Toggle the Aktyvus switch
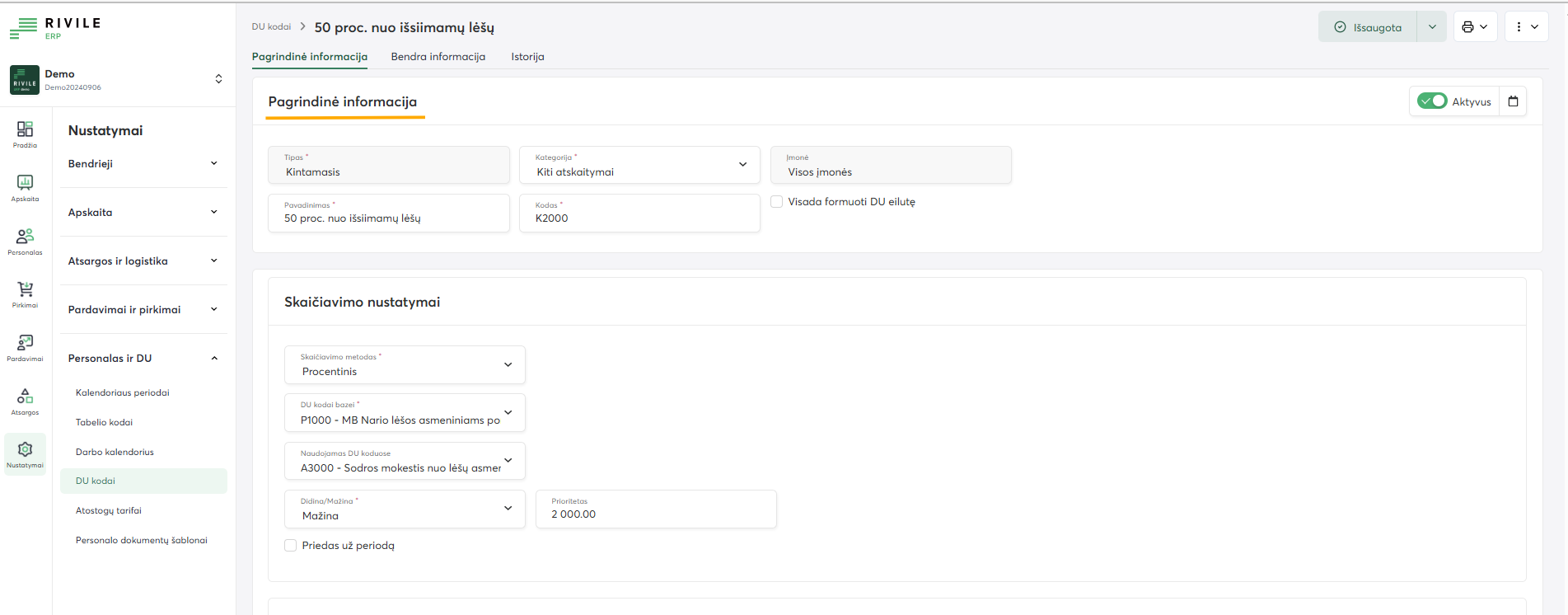 [1432, 101]
